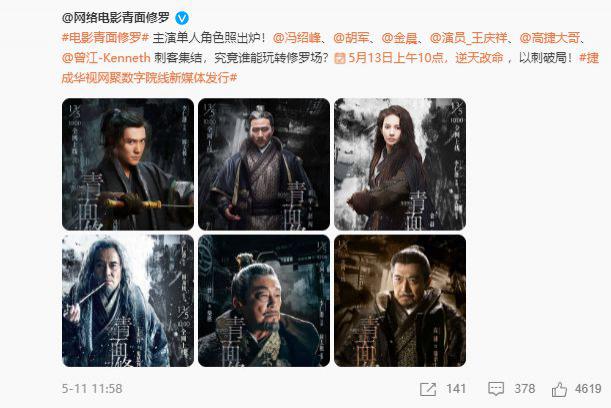
Task: Click the 5月13日上午10点 date link
Action: (x=396, y=58)
